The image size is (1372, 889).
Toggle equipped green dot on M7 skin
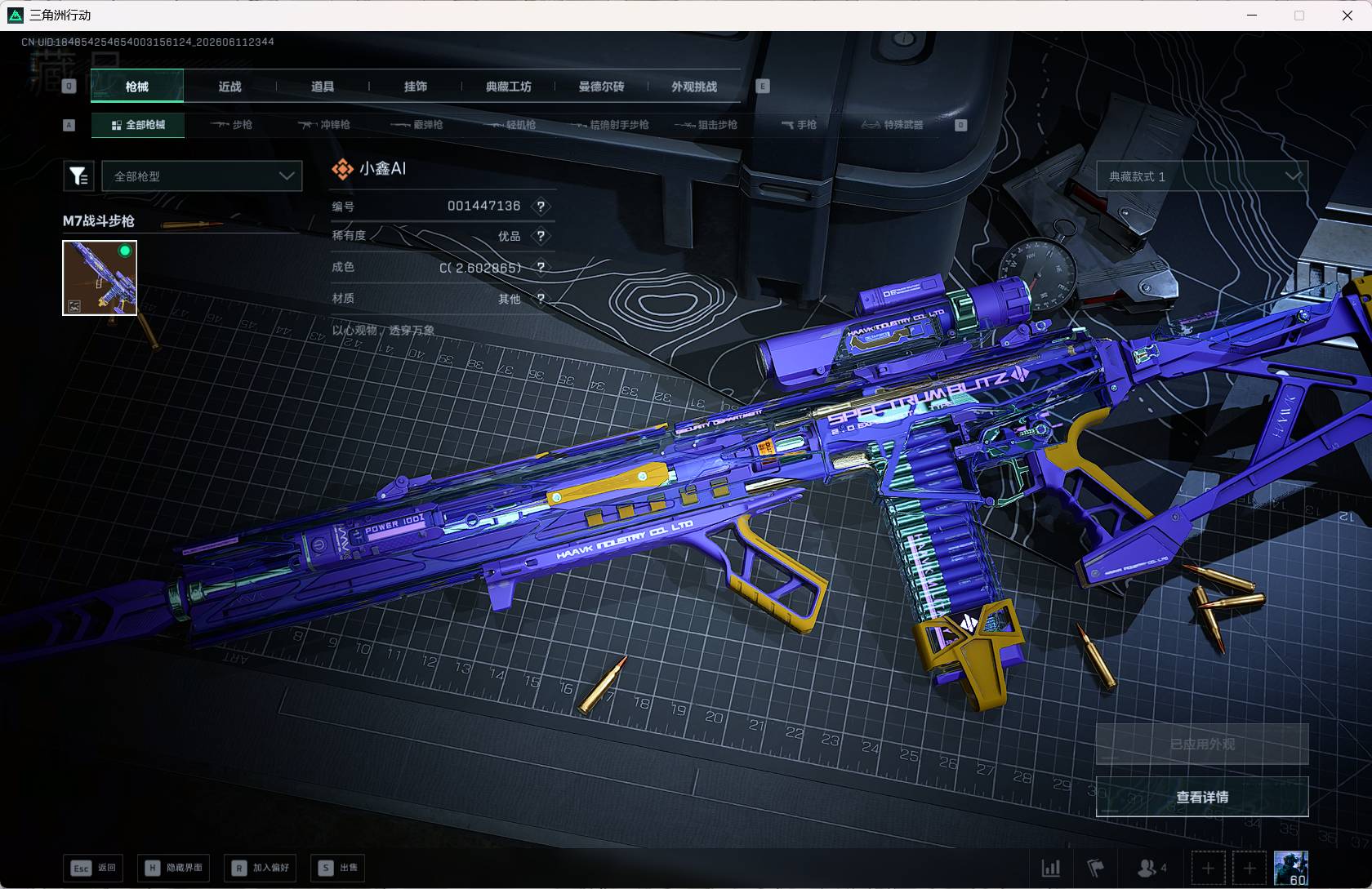pyautogui.click(x=125, y=251)
